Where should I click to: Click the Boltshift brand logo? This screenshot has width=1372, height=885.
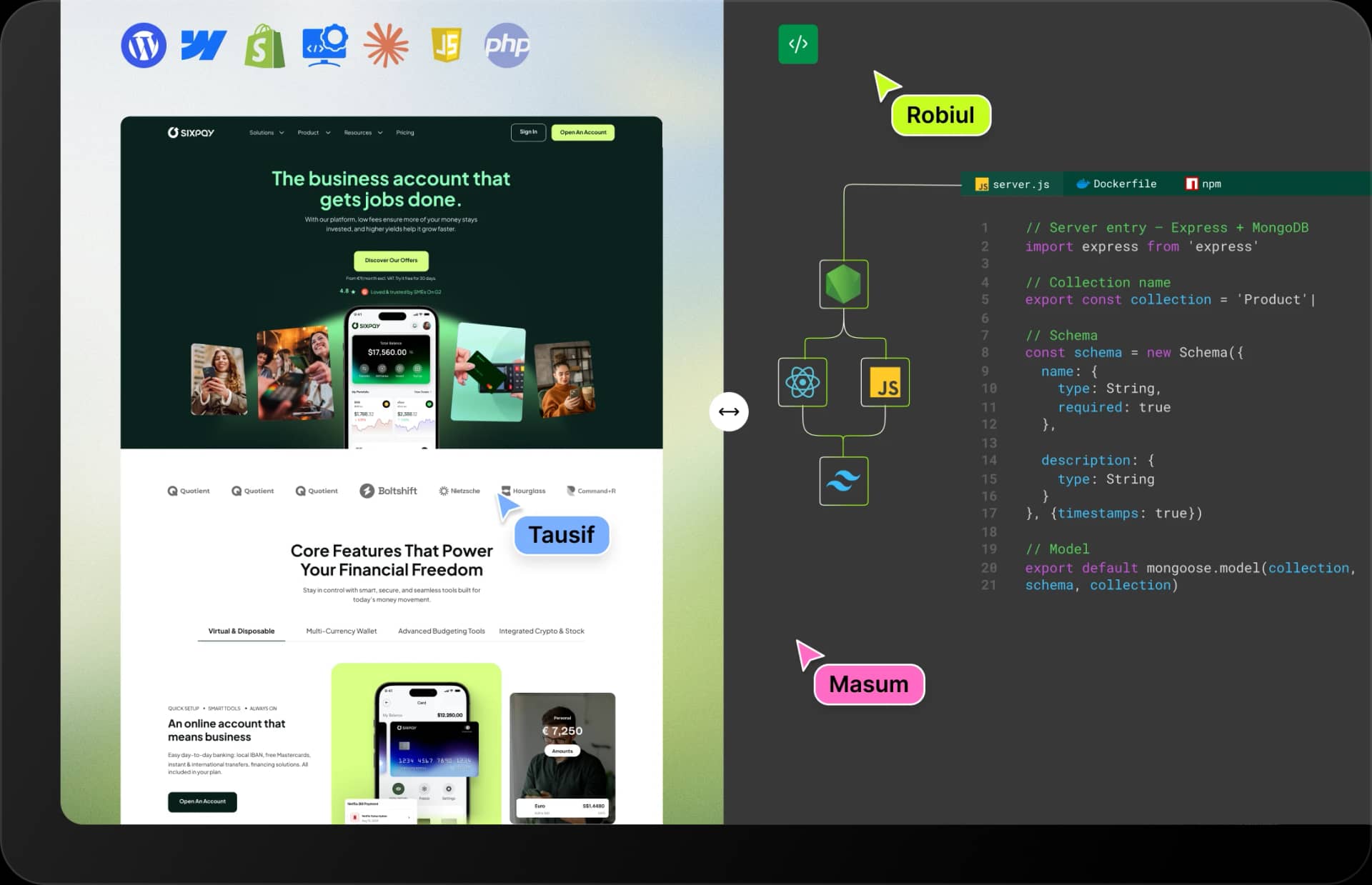(x=388, y=491)
